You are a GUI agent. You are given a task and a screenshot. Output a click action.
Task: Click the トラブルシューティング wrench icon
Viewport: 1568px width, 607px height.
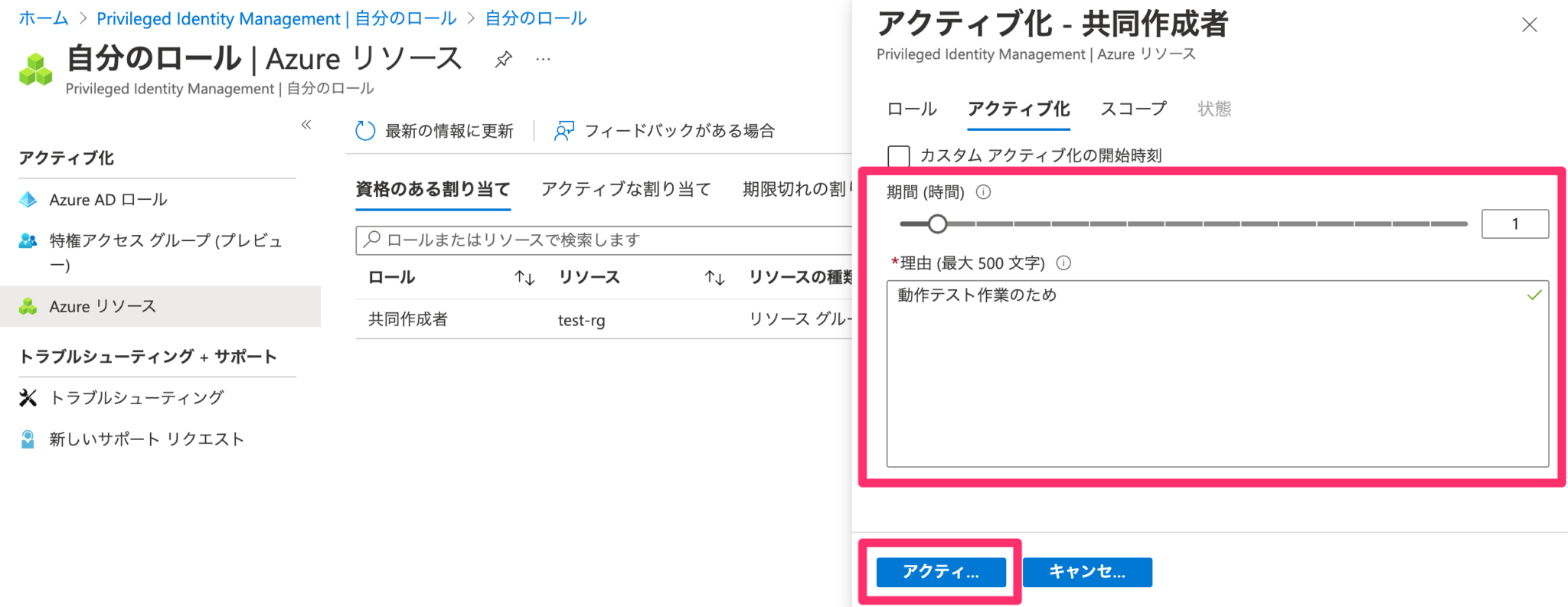click(28, 397)
